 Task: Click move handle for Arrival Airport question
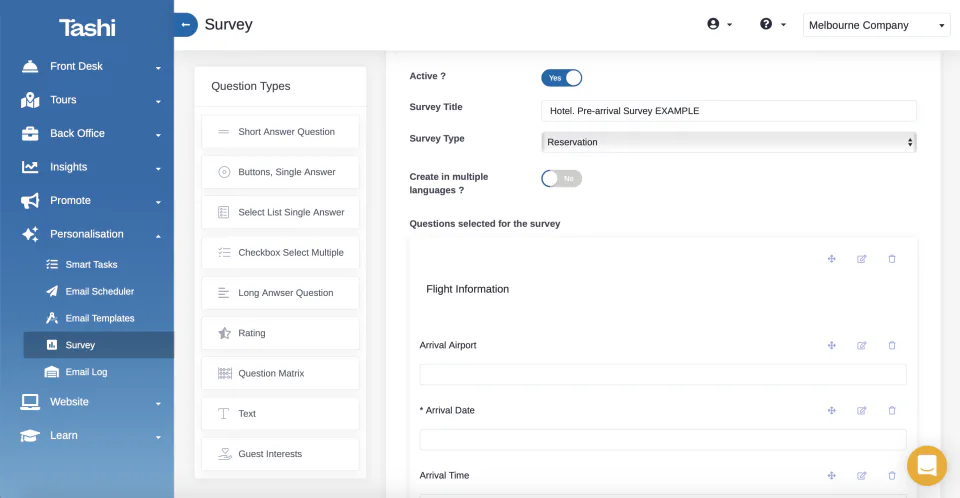point(831,345)
